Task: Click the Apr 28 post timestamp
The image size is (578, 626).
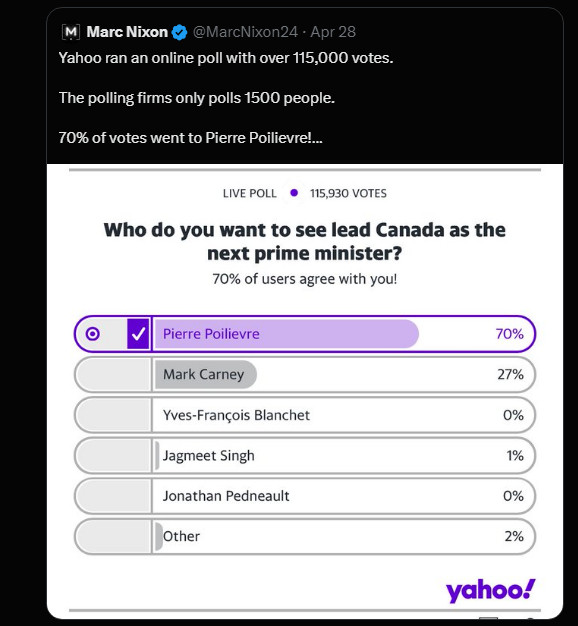Action: [333, 32]
